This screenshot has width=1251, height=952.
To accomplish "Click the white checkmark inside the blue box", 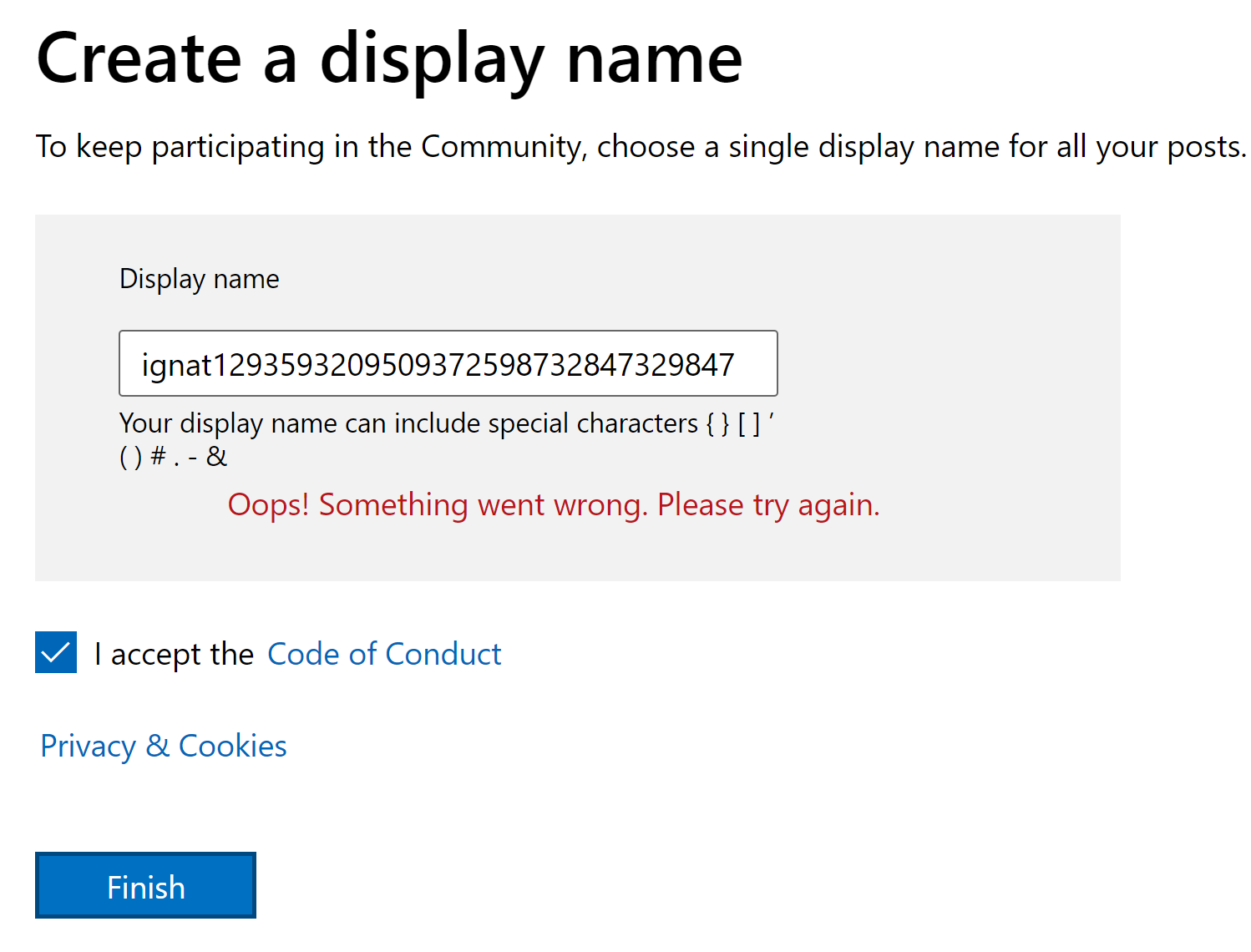I will [56, 652].
